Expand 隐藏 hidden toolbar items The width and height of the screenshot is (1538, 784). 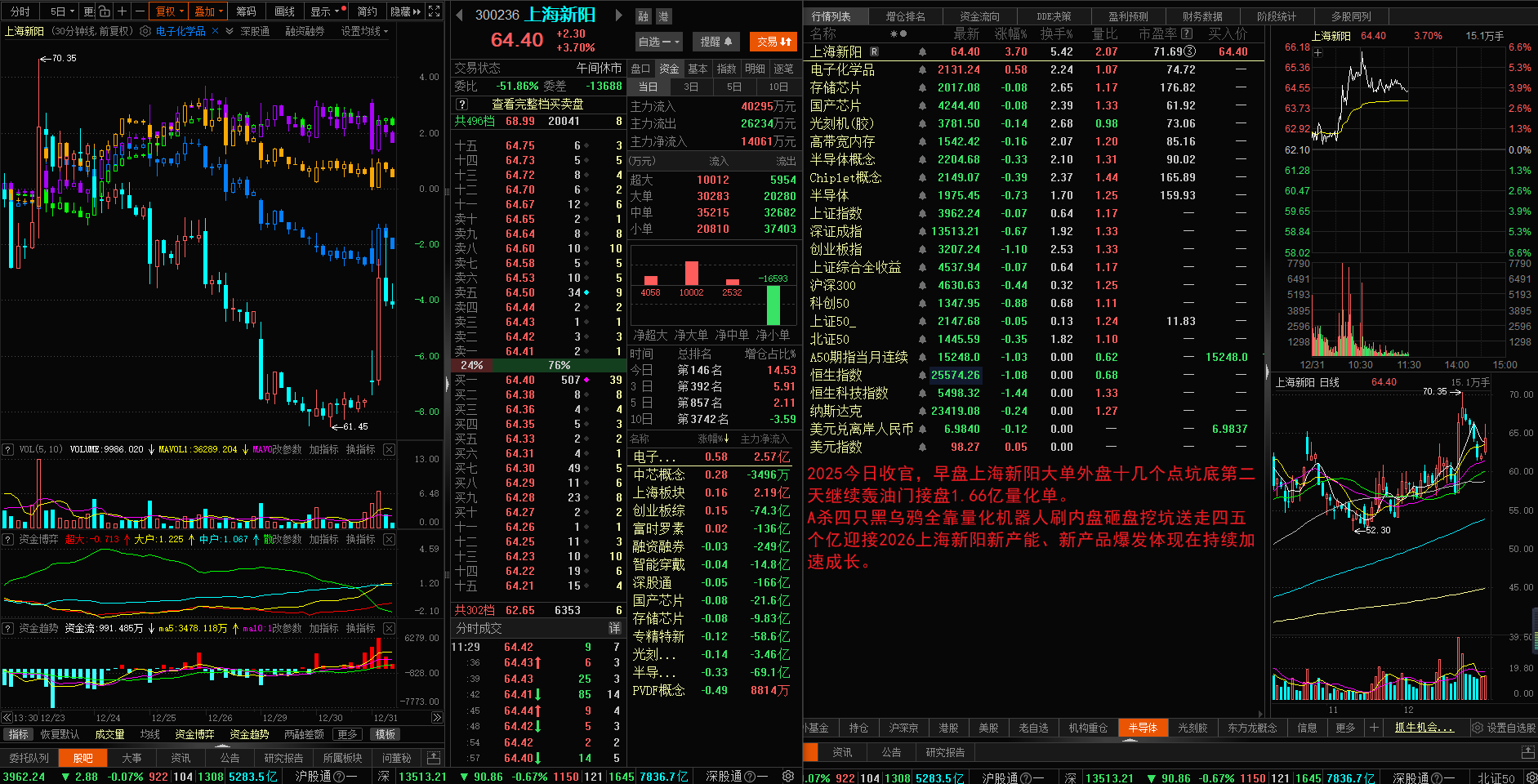tap(405, 11)
